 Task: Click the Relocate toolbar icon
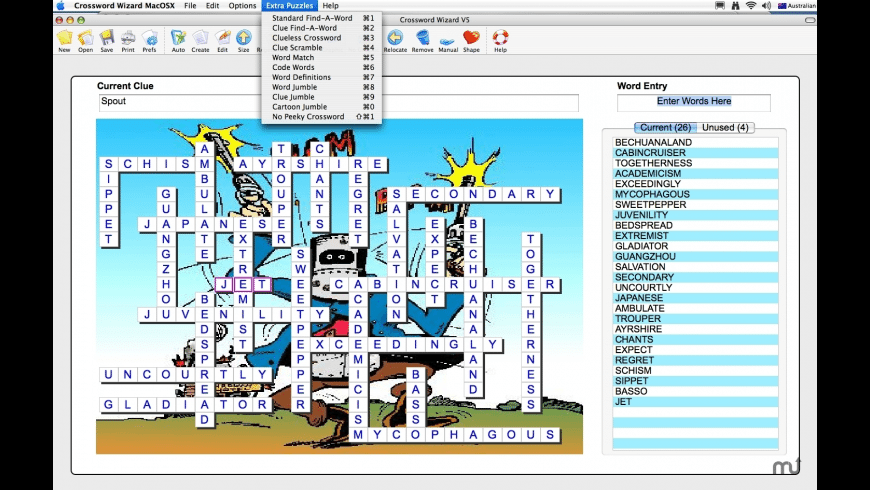pyautogui.click(x=395, y=41)
